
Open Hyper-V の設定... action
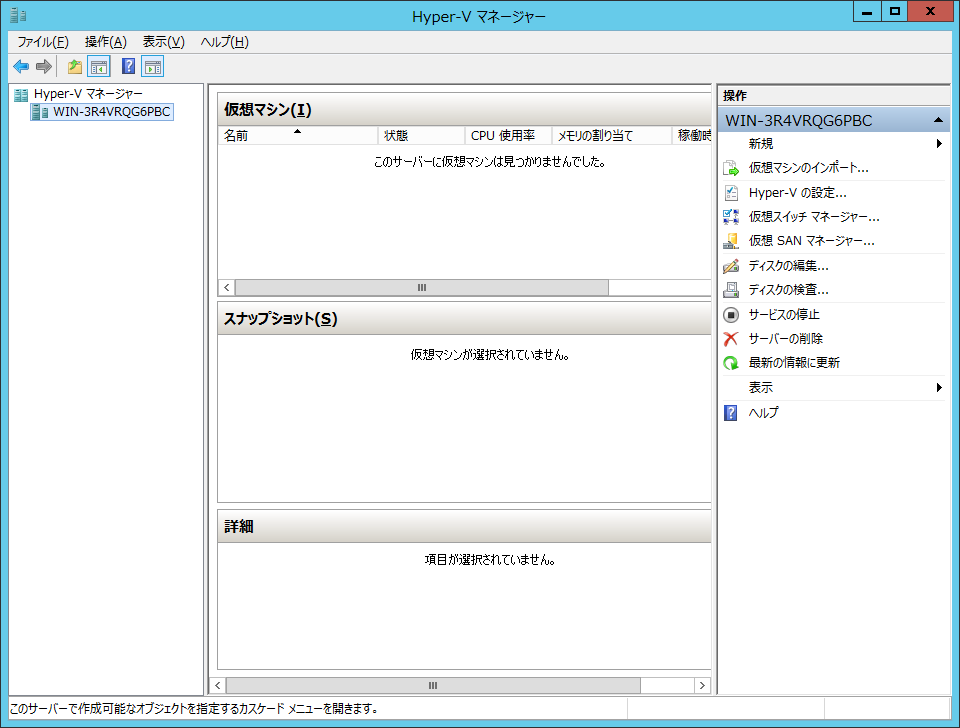tap(797, 193)
